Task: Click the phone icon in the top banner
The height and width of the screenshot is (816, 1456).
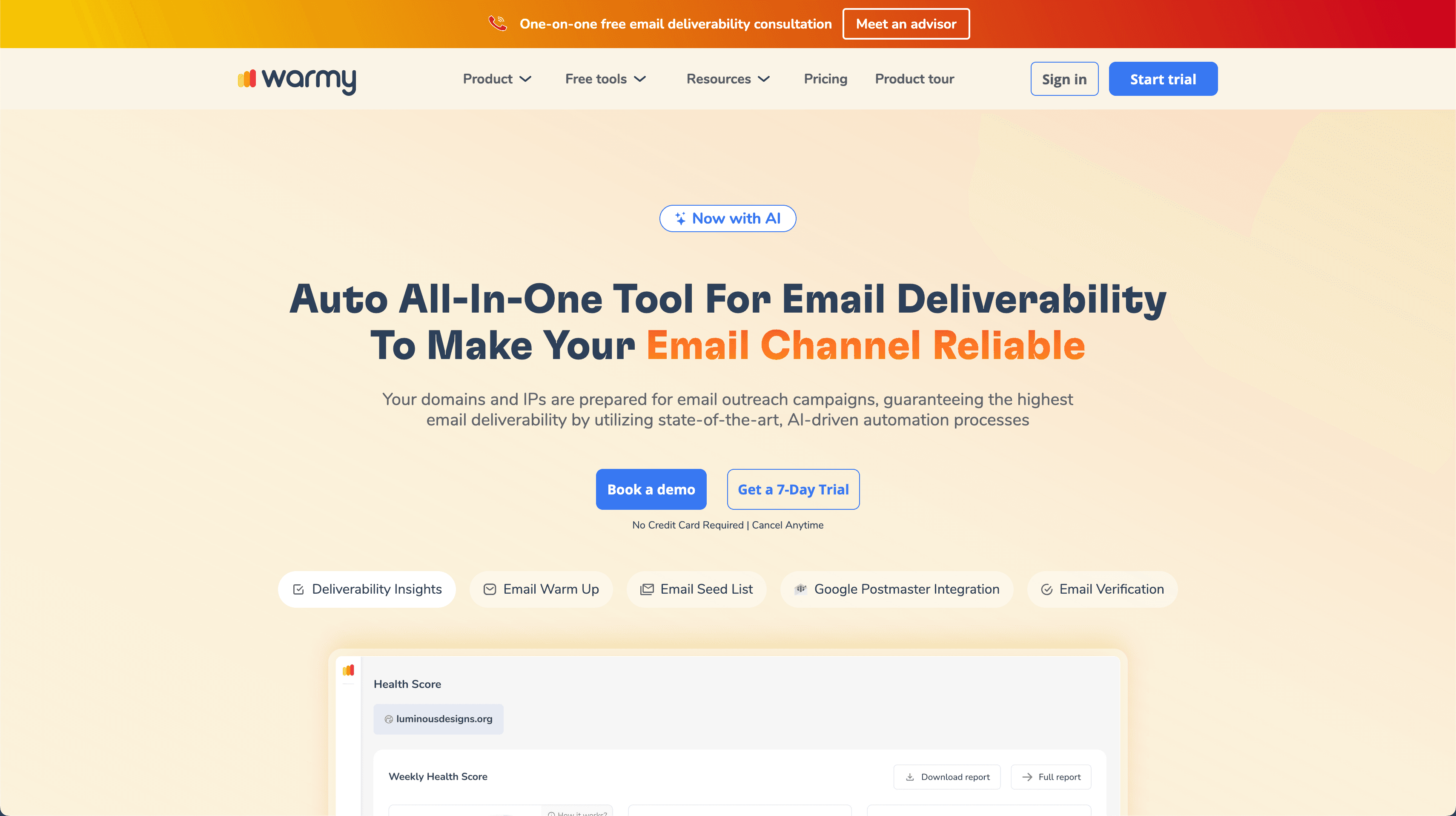Action: tap(498, 23)
